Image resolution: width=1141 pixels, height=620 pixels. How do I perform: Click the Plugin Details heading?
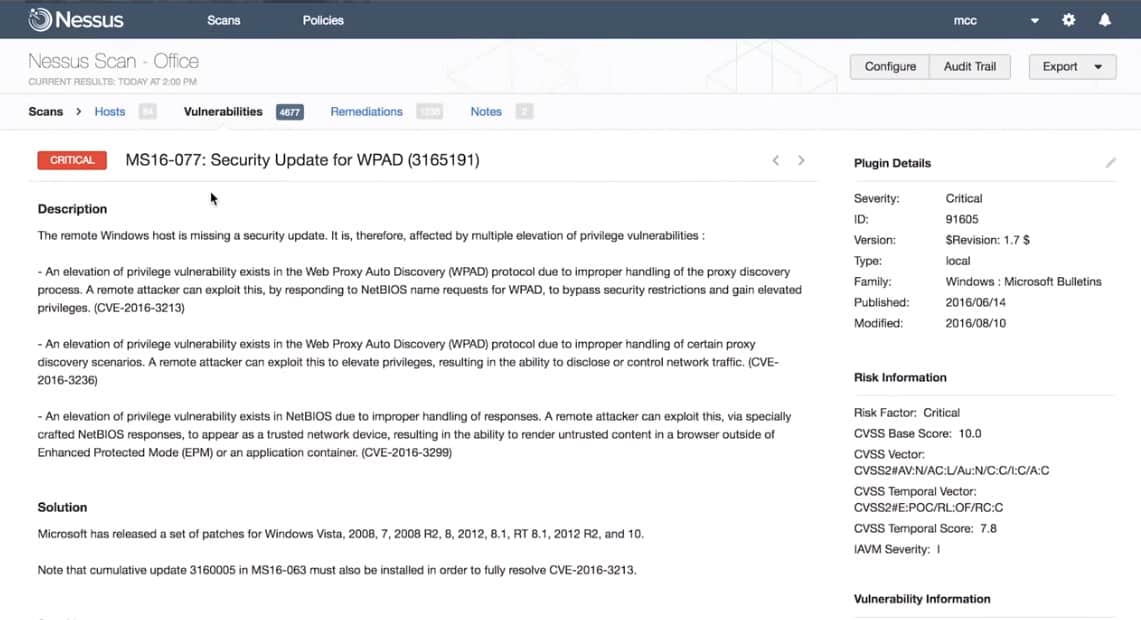tap(892, 163)
